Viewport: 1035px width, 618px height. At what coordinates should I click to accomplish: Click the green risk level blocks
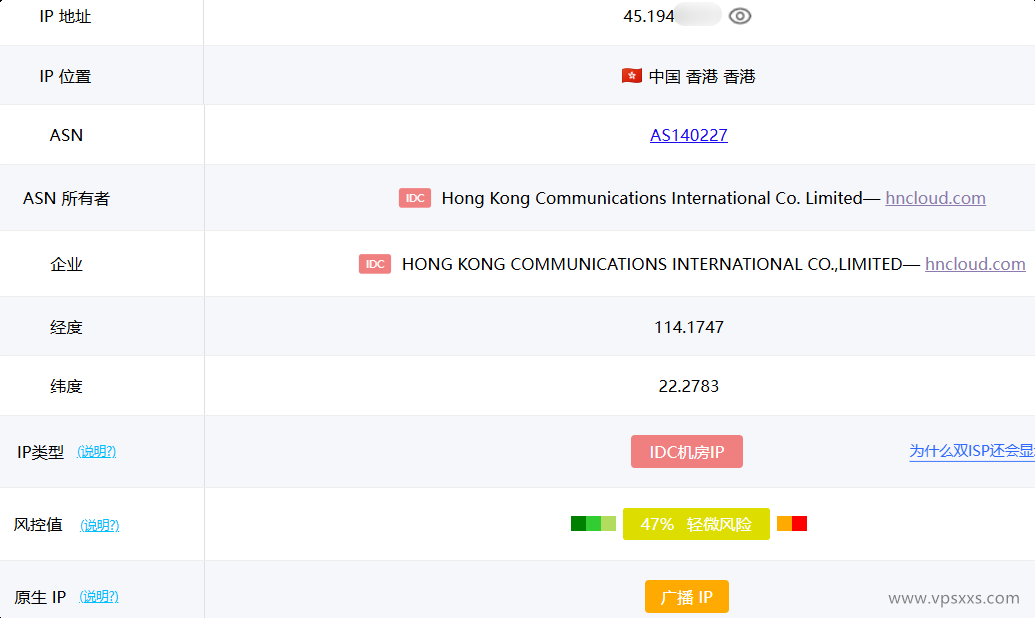point(593,523)
